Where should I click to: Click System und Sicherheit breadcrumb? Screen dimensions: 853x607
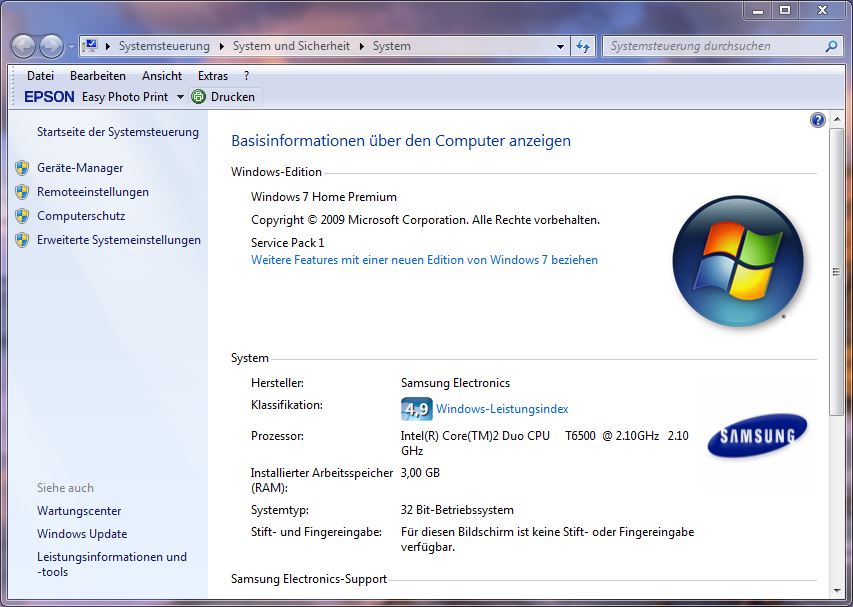coord(291,46)
